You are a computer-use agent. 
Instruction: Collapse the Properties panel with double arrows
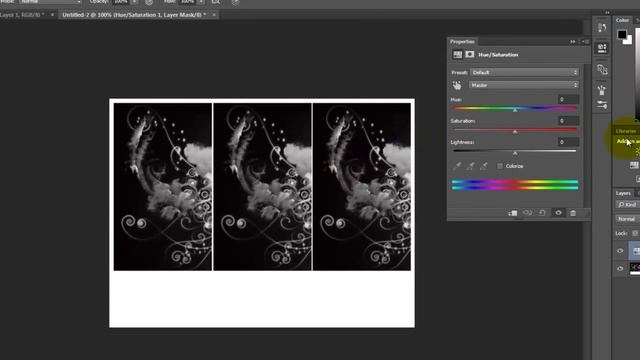click(x=573, y=42)
